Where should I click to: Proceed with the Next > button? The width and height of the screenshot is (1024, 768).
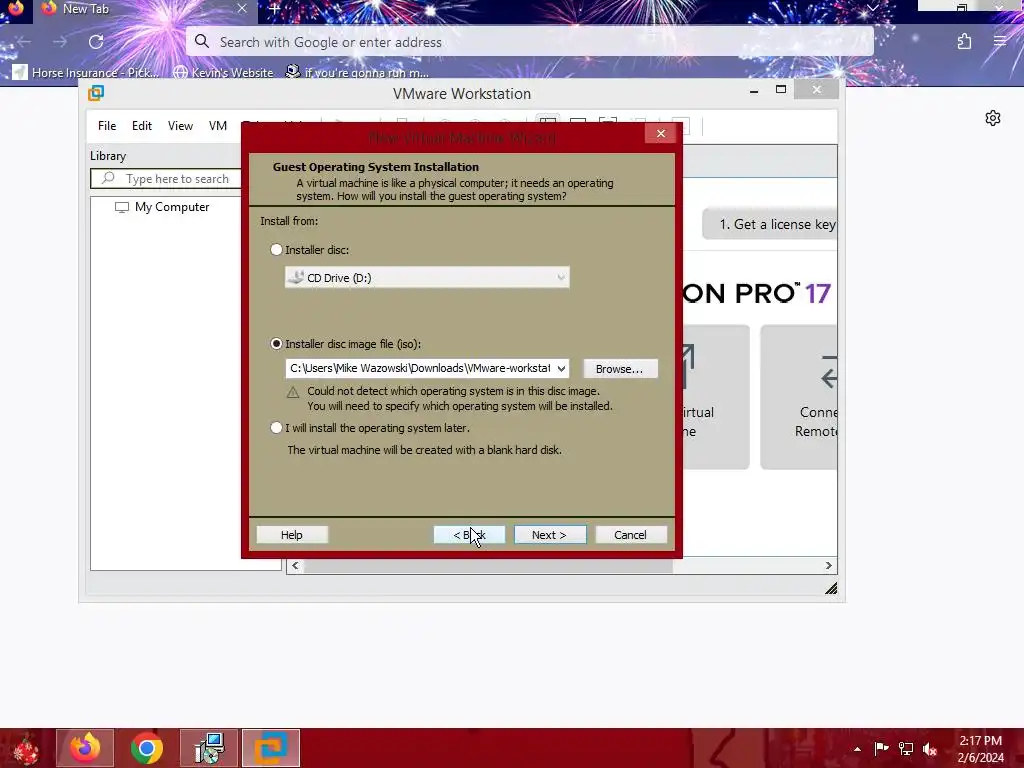click(549, 535)
